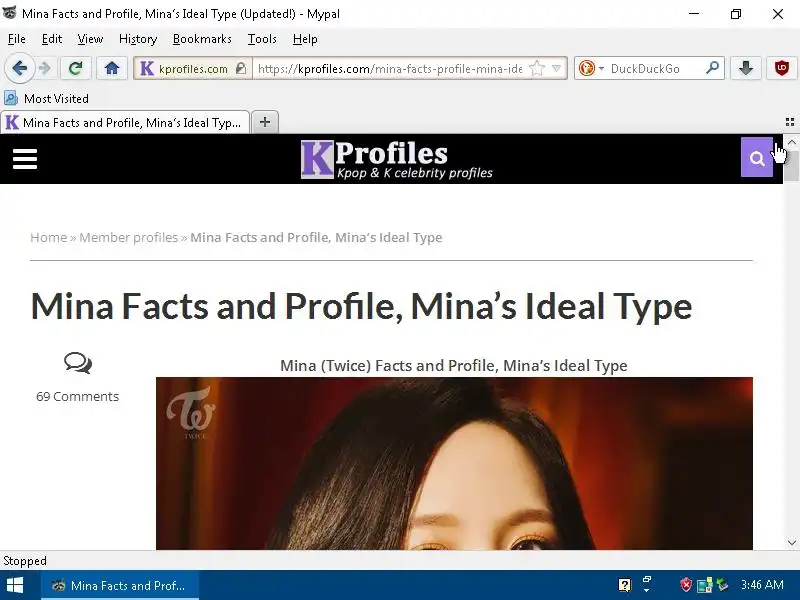Click the comments speech bubble icon

78,363
